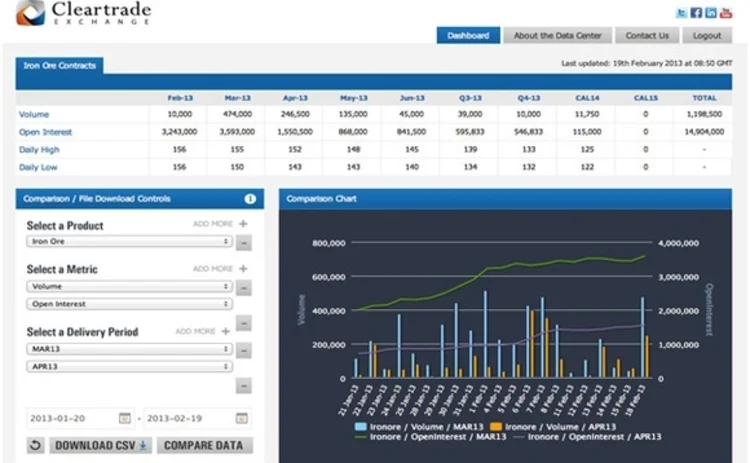750x463 pixels.
Task: Remove the Open Interest metric with its minus button
Action: (x=244, y=323)
